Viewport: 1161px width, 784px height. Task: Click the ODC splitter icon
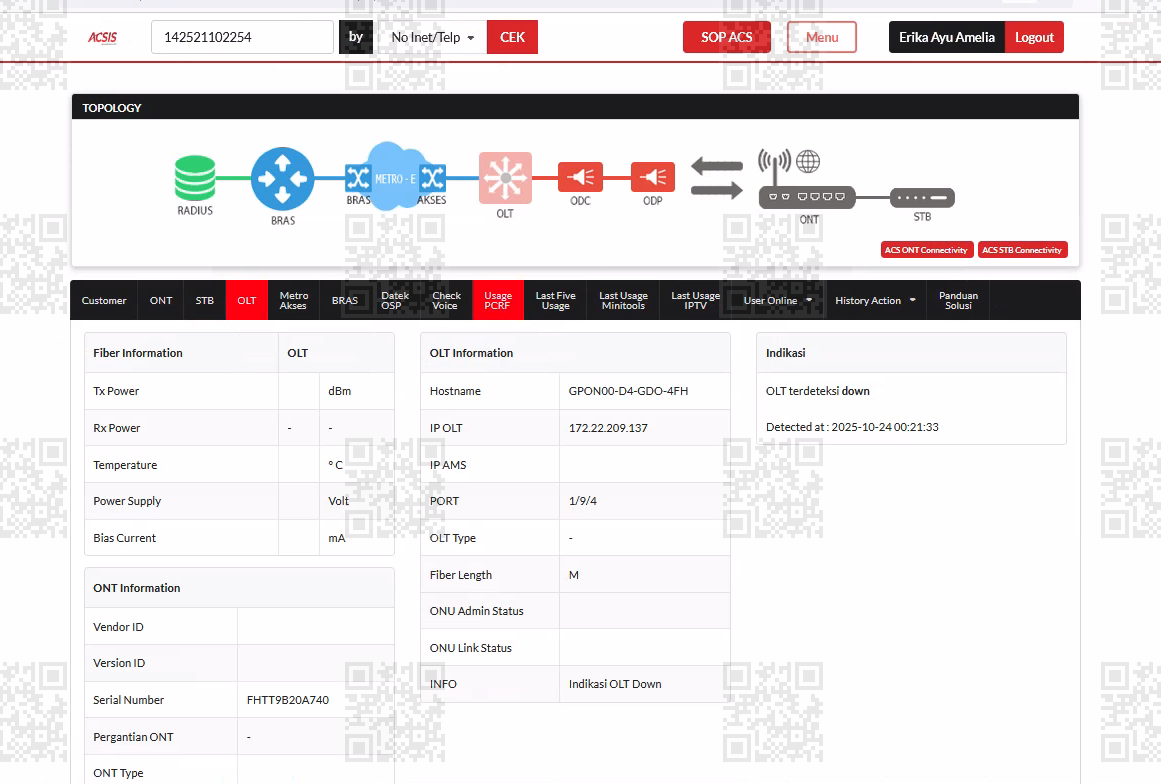(580, 177)
